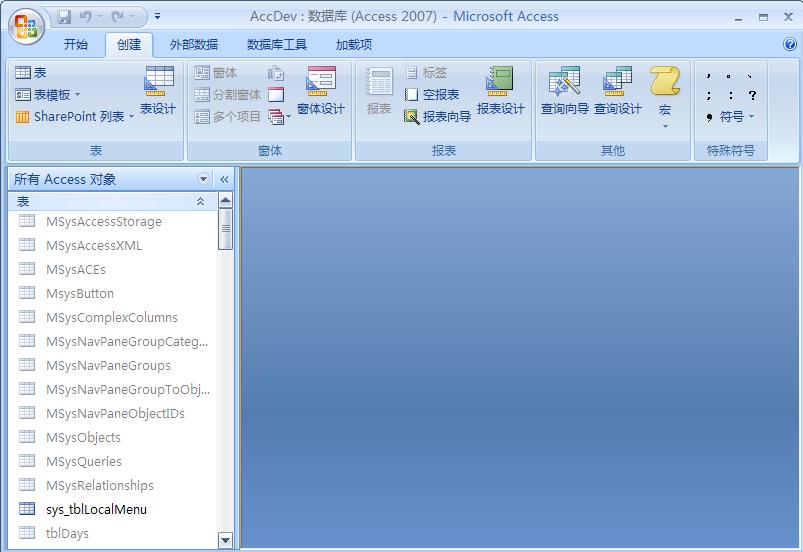The width and height of the screenshot is (803, 552).
Task: Click navigation pane scroll down arrow
Action: coord(225,540)
